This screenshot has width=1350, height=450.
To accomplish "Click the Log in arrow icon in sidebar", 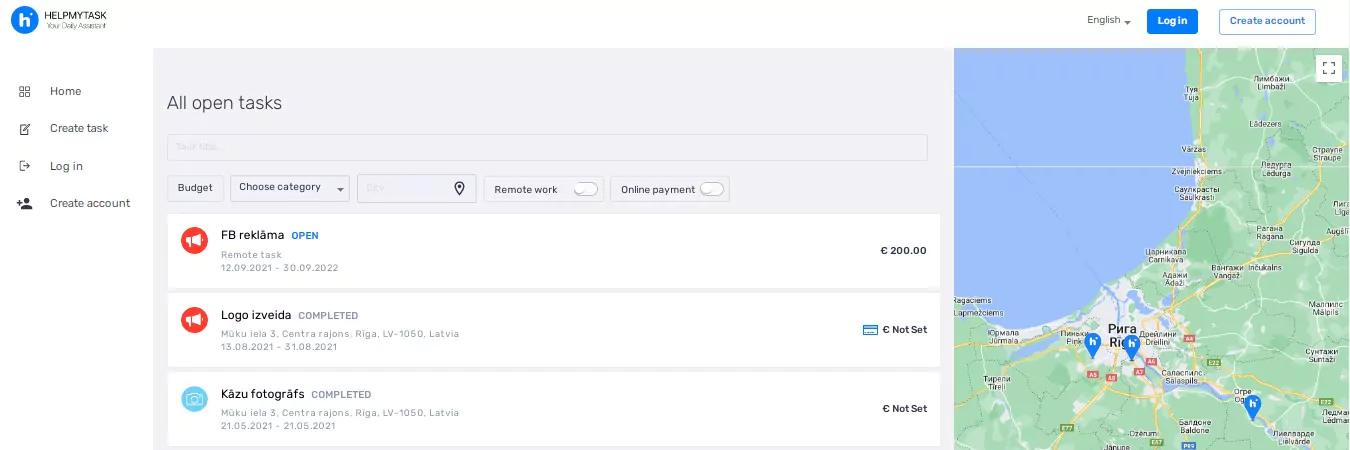I will [x=25, y=166].
